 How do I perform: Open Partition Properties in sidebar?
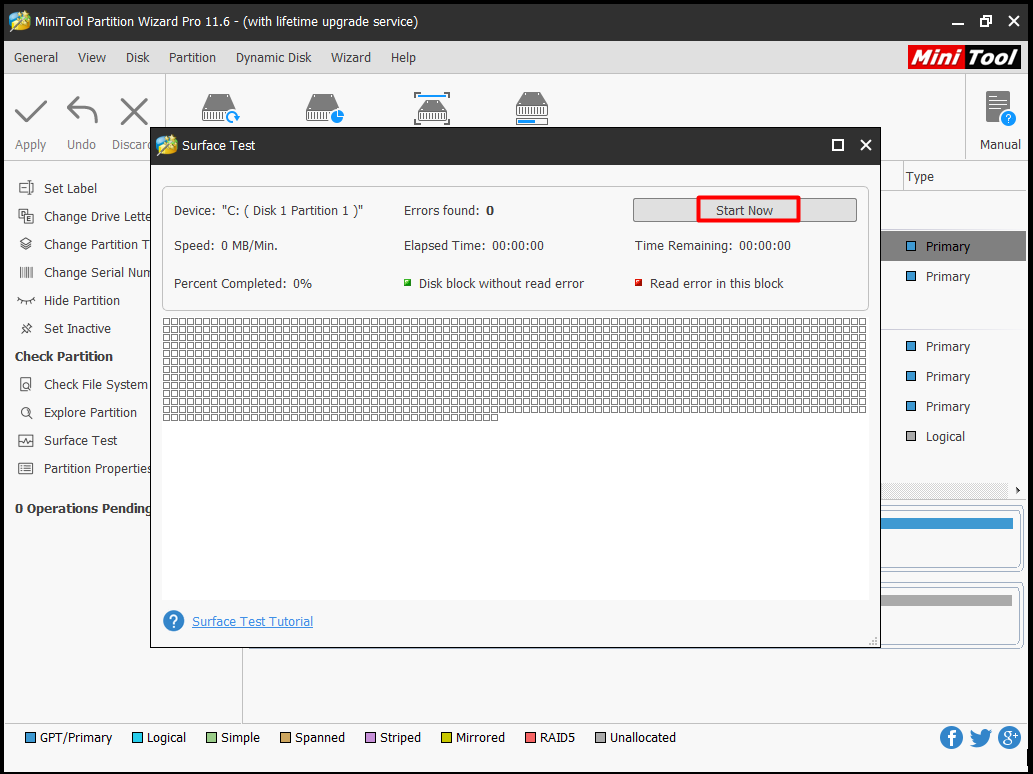coord(84,468)
